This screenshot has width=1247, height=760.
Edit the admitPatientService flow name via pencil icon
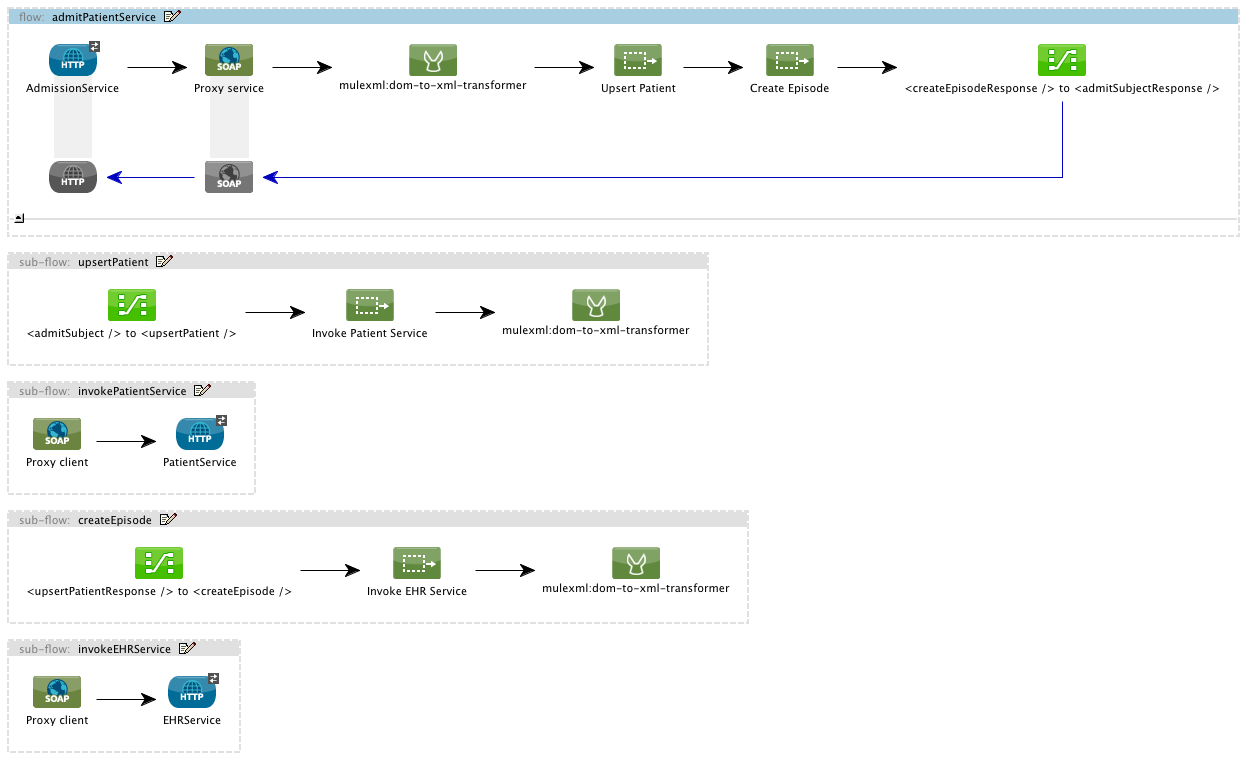pyautogui.click(x=172, y=16)
